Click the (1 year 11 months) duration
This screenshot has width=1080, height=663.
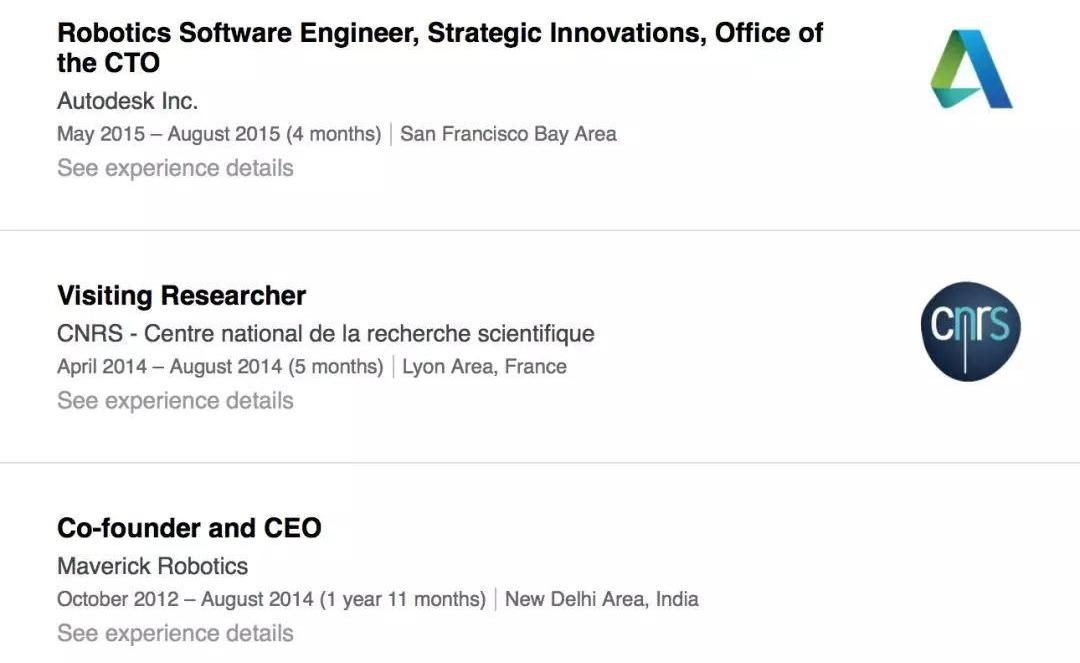(x=402, y=600)
